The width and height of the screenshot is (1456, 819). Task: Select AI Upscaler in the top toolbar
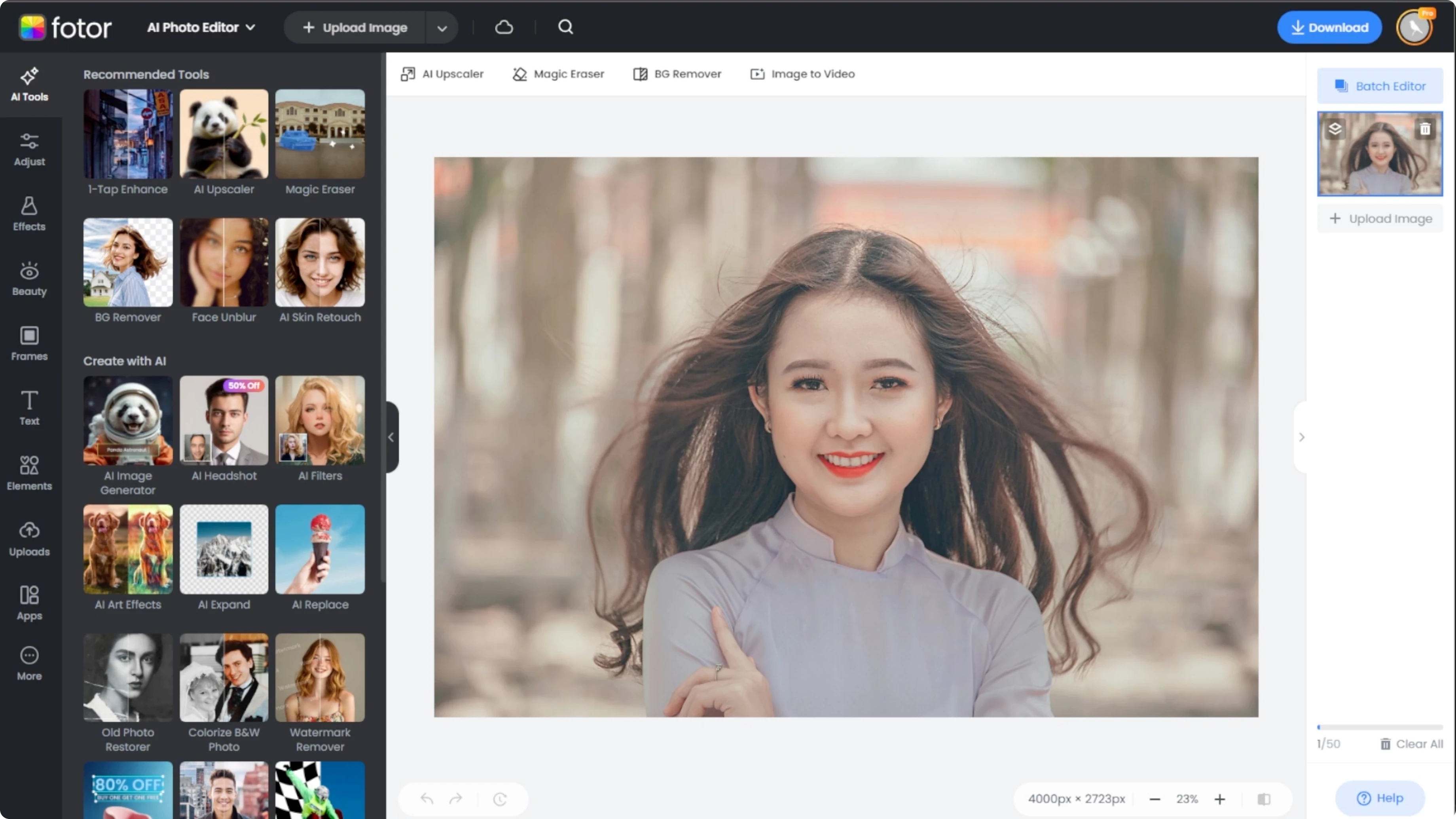442,74
